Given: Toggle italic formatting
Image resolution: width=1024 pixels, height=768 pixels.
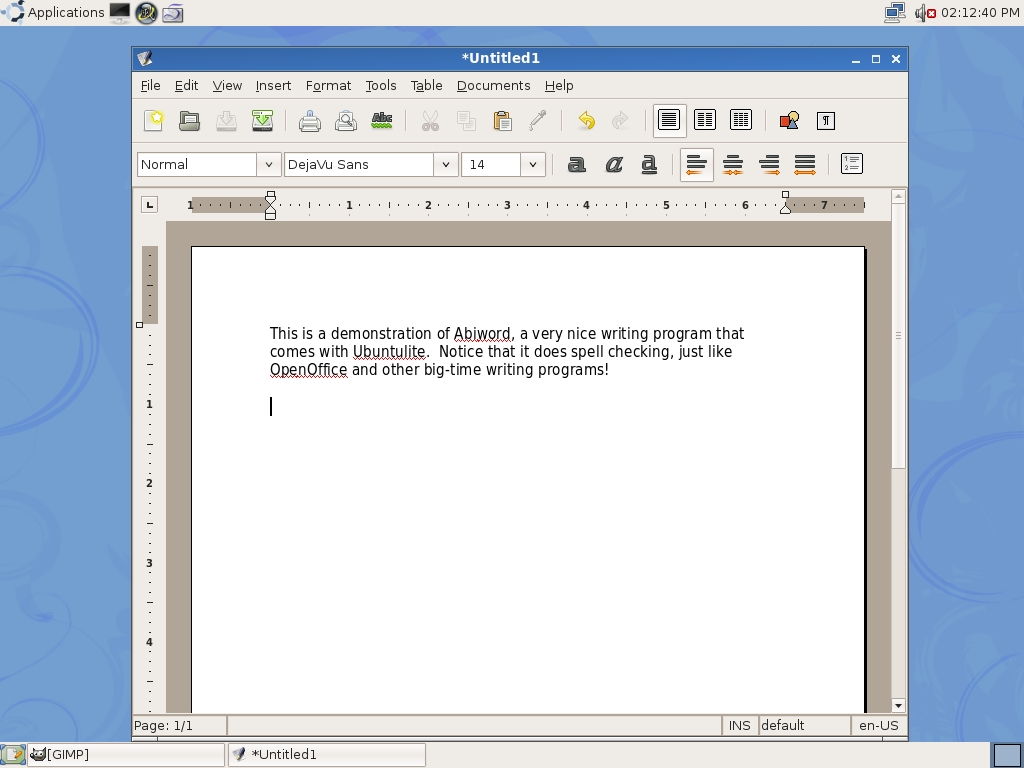Looking at the screenshot, I should [613, 165].
